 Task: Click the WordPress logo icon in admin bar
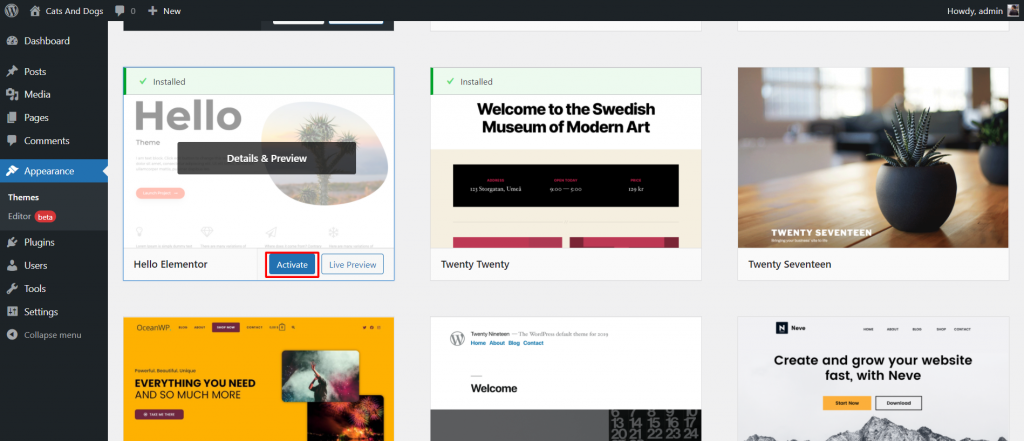pos(12,10)
